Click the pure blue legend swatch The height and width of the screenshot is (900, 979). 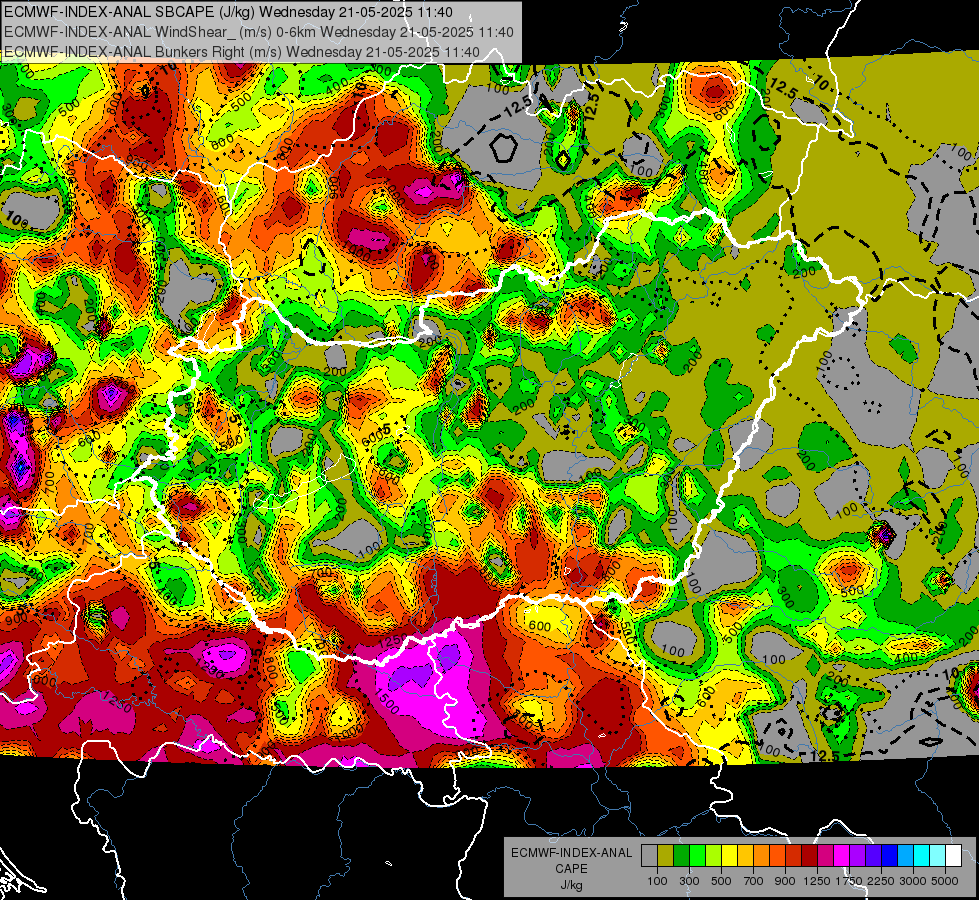[x=889, y=856]
